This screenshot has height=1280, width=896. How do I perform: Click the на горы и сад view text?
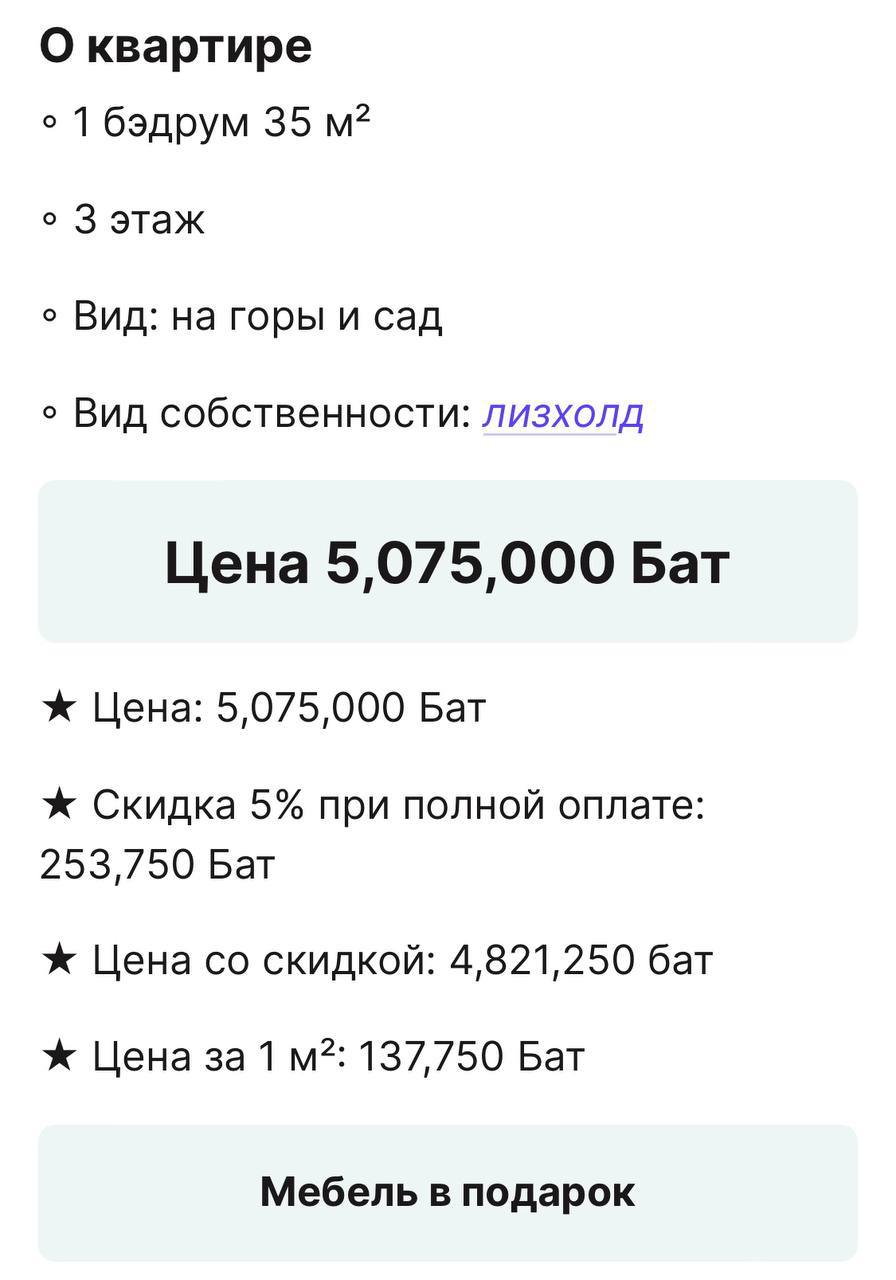click(x=306, y=317)
